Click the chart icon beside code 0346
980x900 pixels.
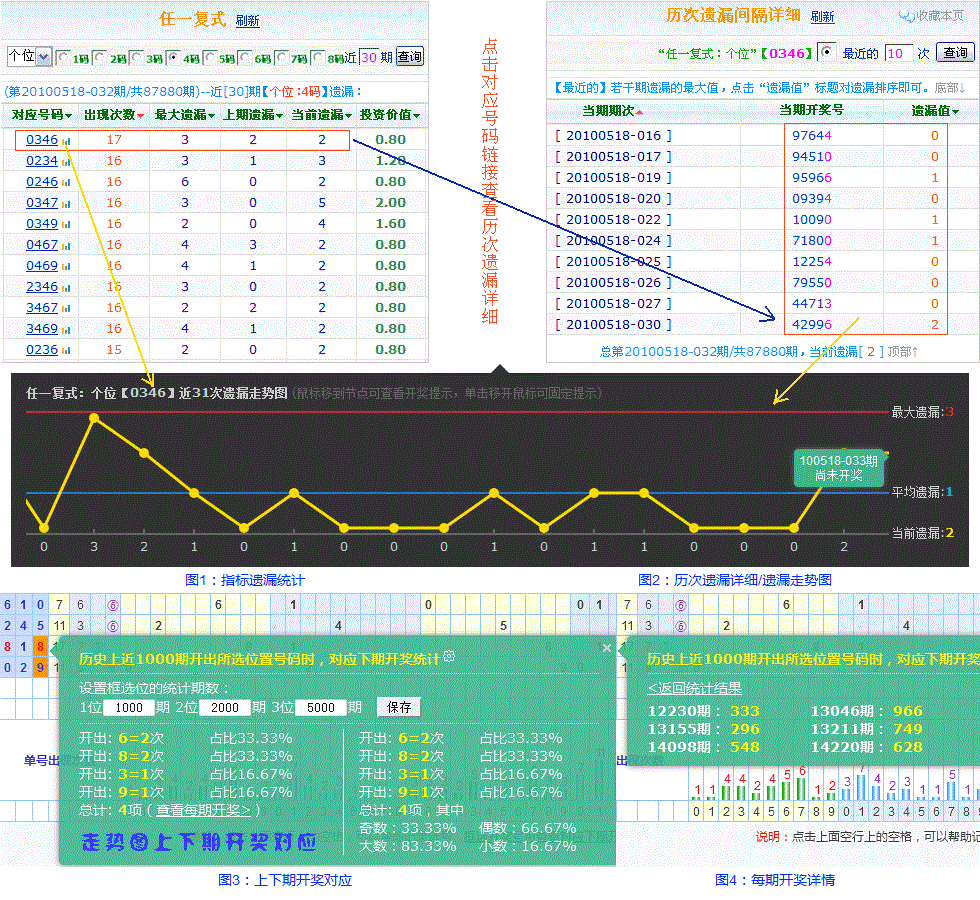pos(67,141)
